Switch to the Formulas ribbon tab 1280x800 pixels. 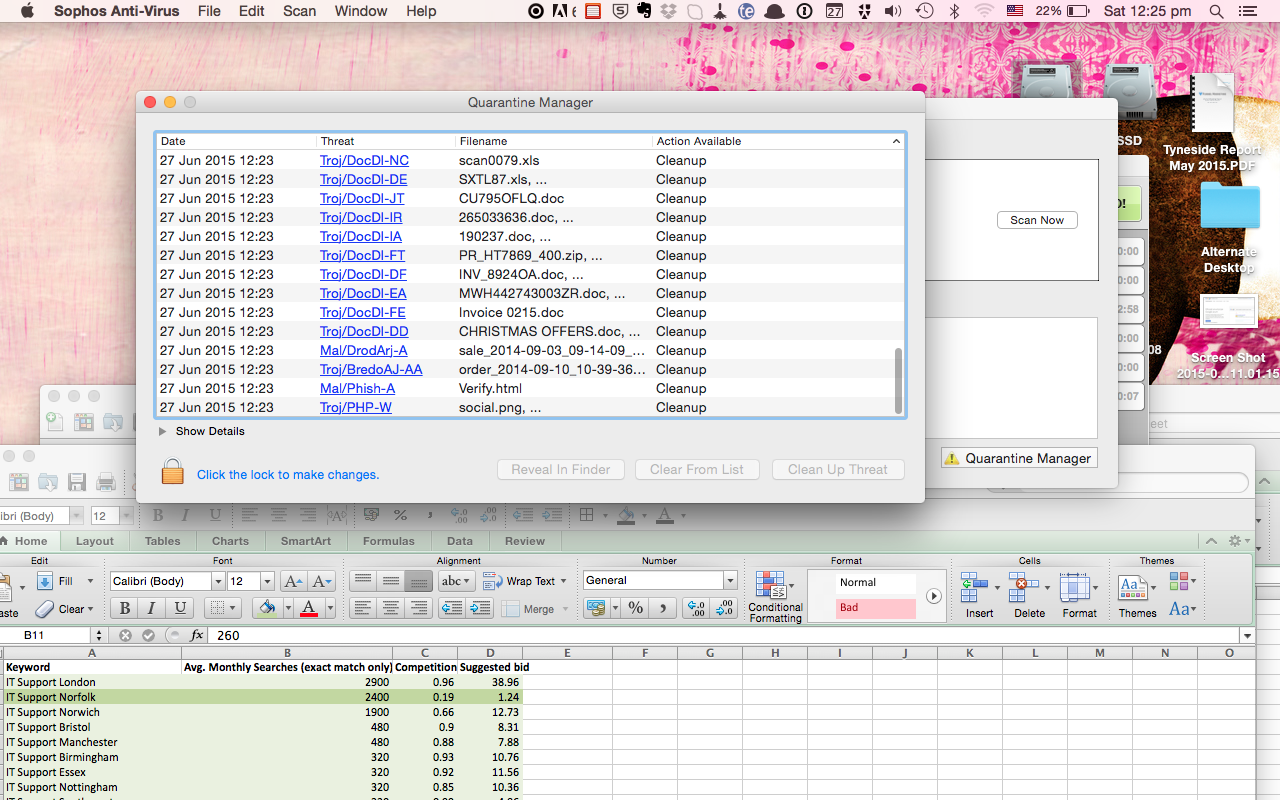[x=389, y=541]
